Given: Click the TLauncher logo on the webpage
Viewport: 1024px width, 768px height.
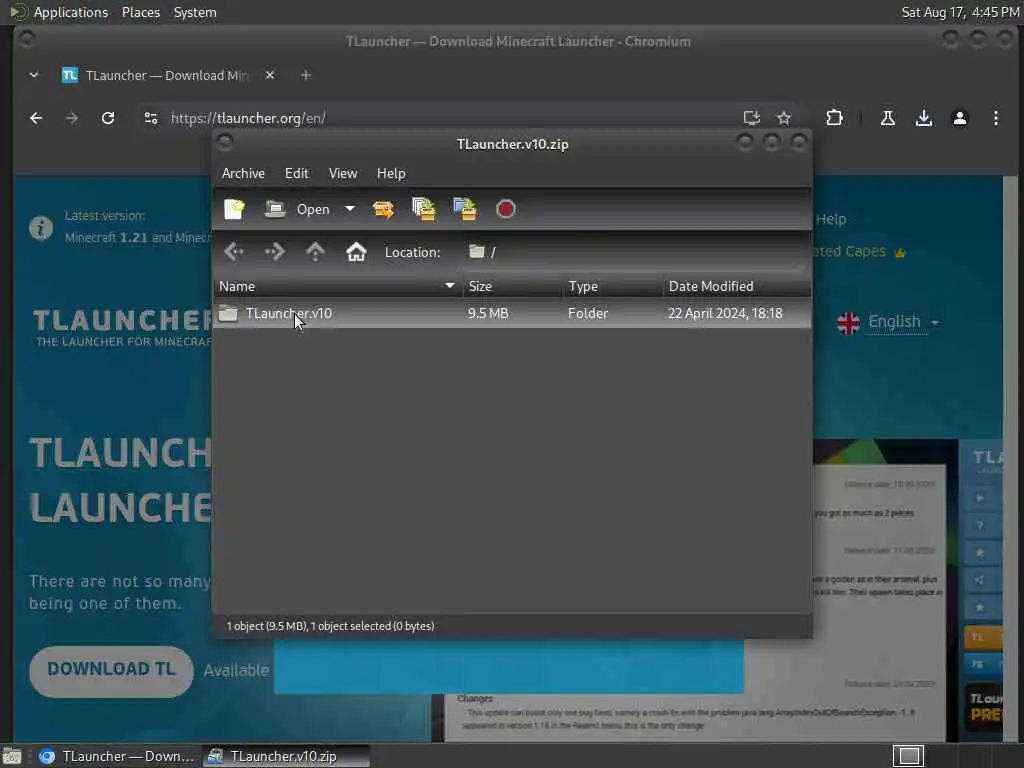Looking at the screenshot, I should [x=122, y=328].
